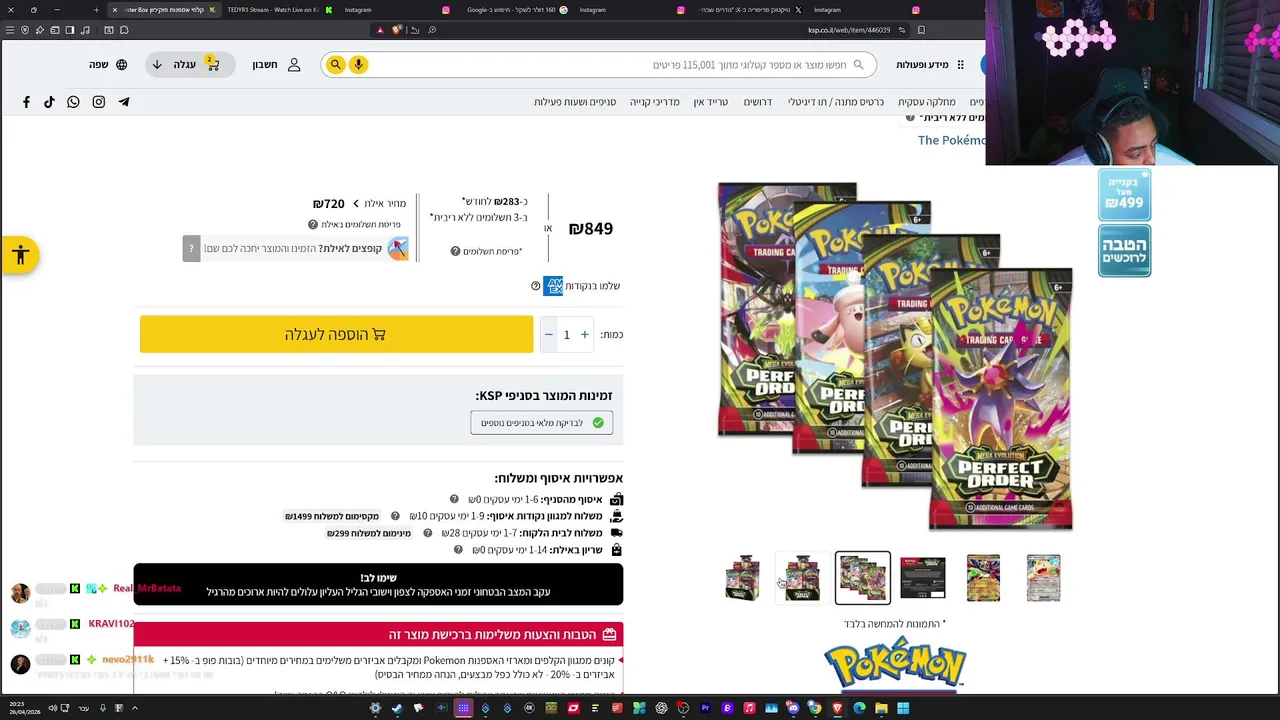
Task: Open מחלקה עסקית menu item
Action: coord(927,102)
